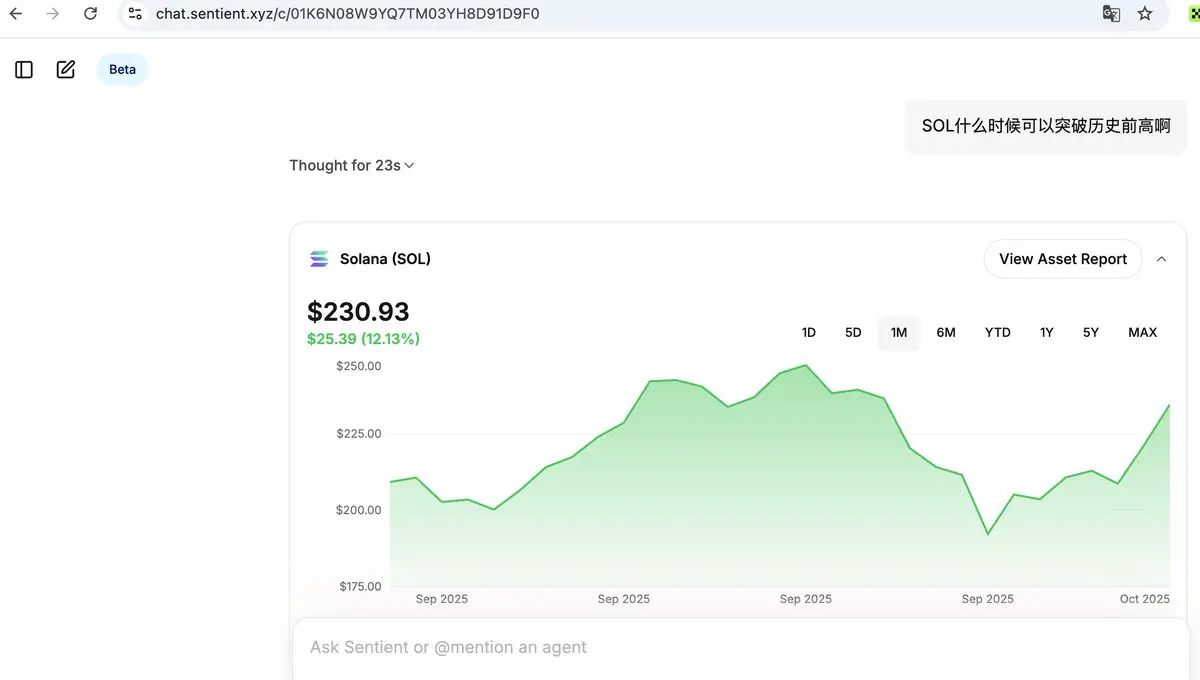Click the Oct 2025 axis label
Image resolution: width=1200 pixels, height=680 pixels.
pos(1144,599)
